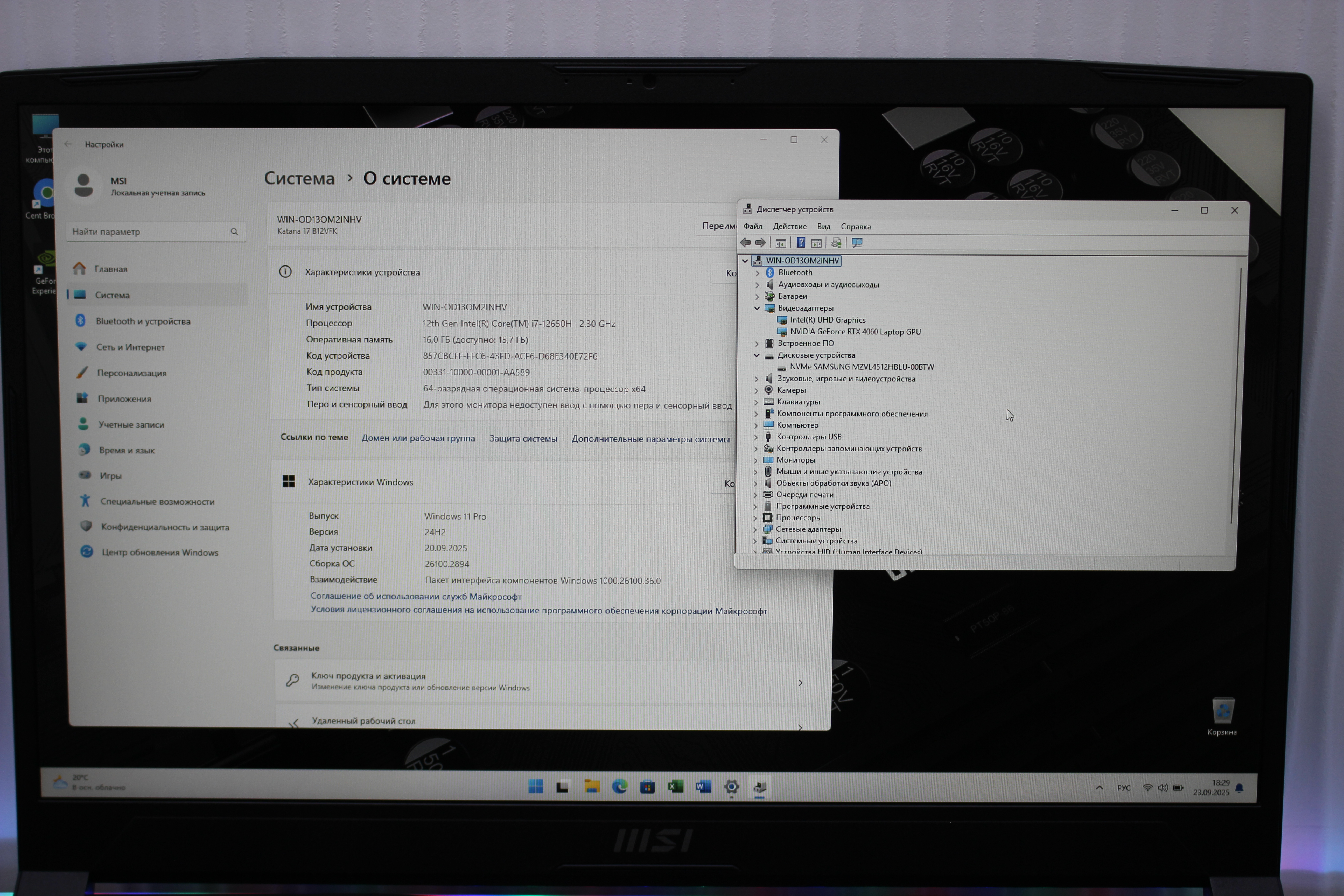The height and width of the screenshot is (896, 1344).
Task: Expand the Bluetooth node in Device Manager
Action: click(x=757, y=273)
